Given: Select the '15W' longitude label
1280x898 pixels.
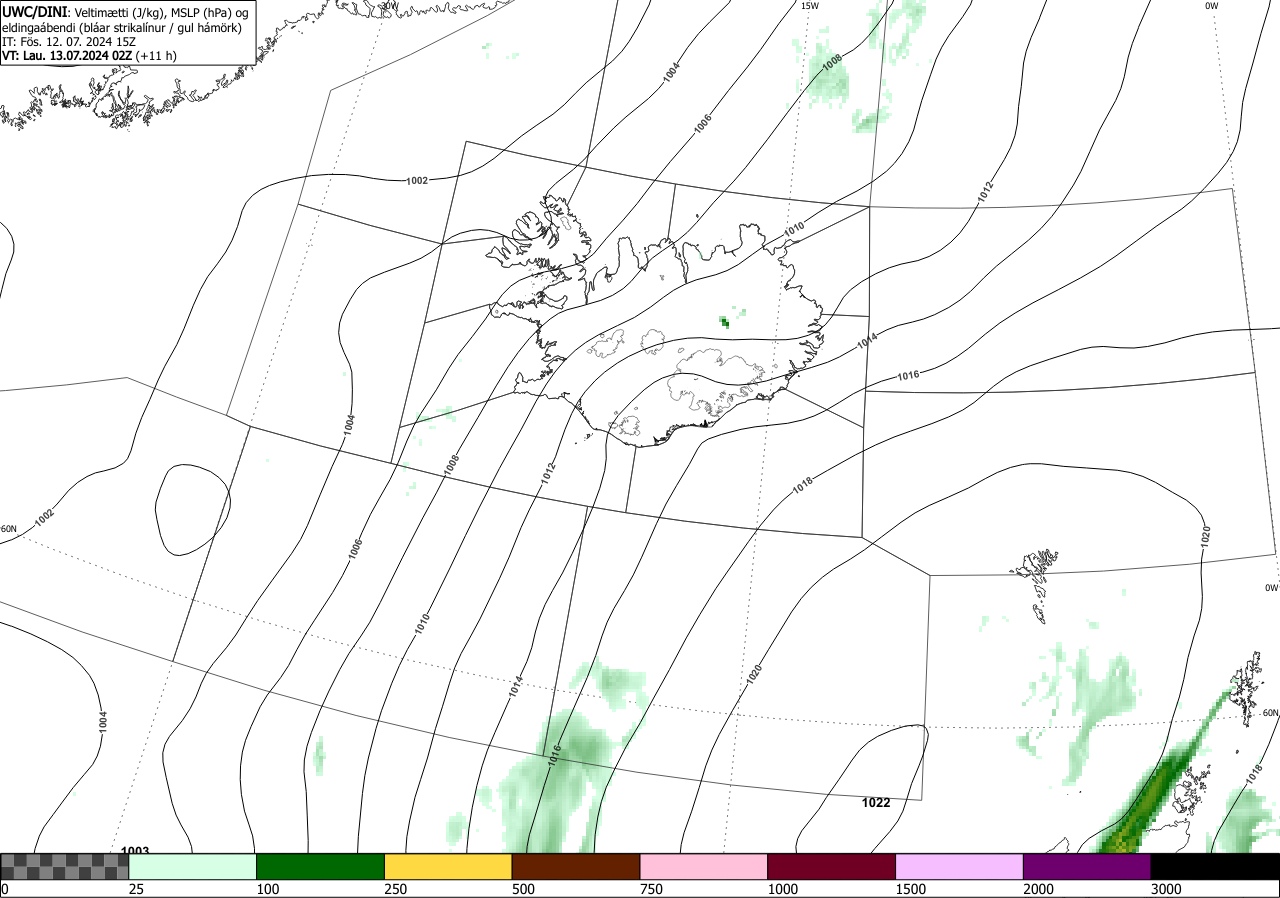Looking at the screenshot, I should 810,6.
